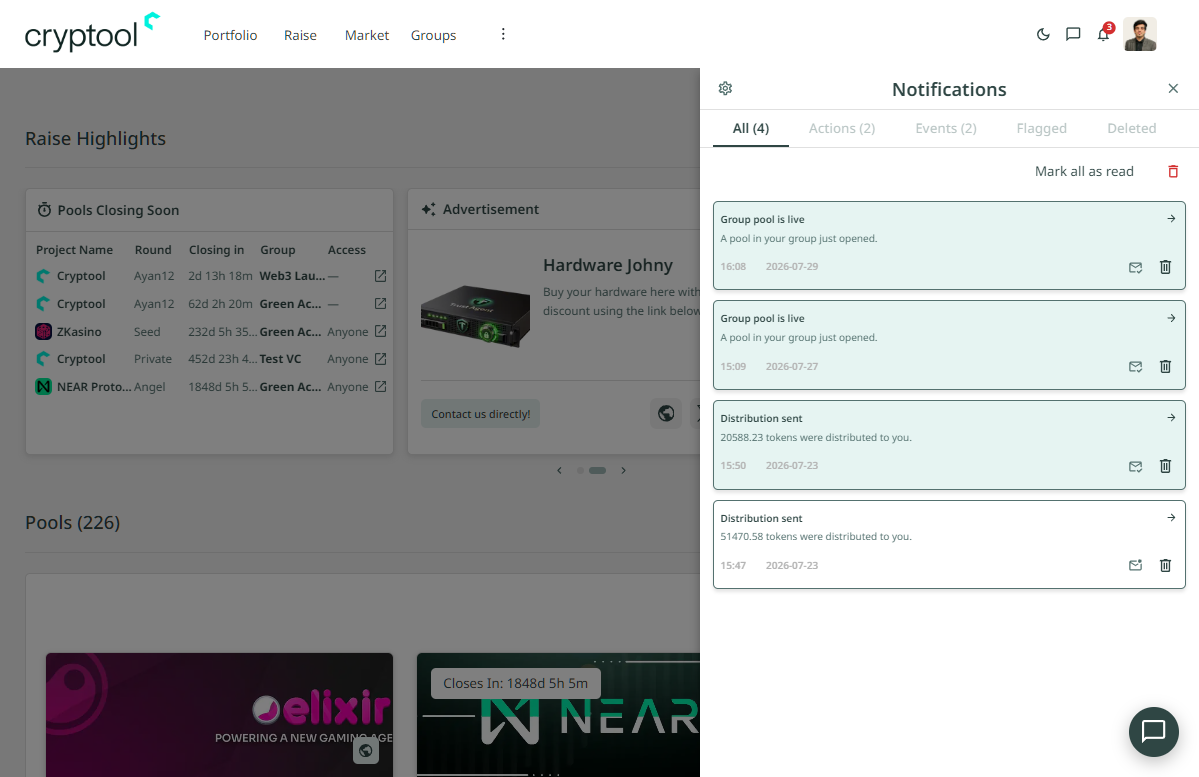Image resolution: width=1199 pixels, height=777 pixels.
Task: Click globe icon on elixir pool card
Action: (366, 750)
